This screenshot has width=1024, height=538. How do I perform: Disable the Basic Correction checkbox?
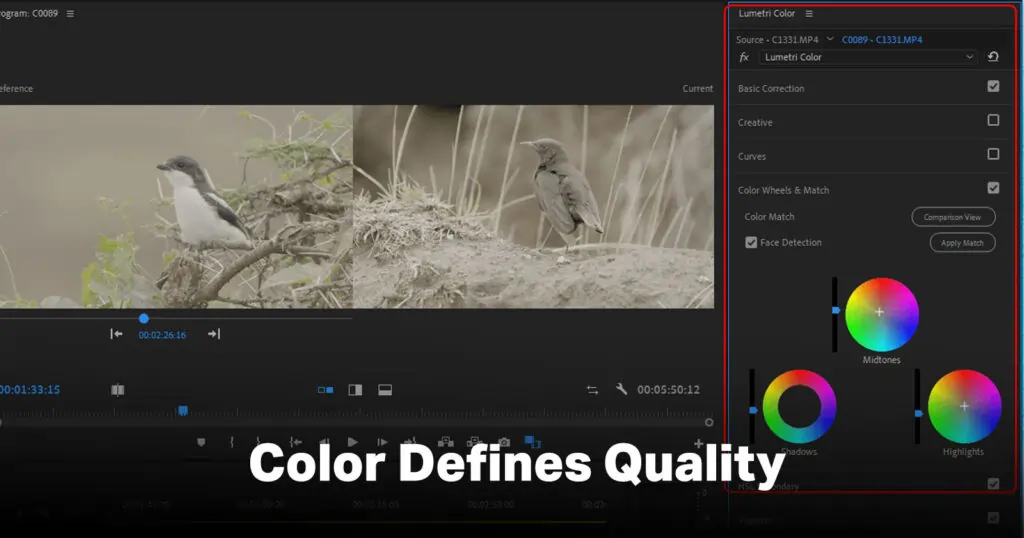pos(993,87)
